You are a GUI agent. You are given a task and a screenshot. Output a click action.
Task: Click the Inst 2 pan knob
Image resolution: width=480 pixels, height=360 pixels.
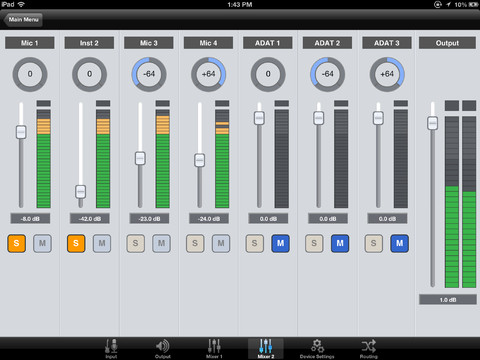pos(89,74)
